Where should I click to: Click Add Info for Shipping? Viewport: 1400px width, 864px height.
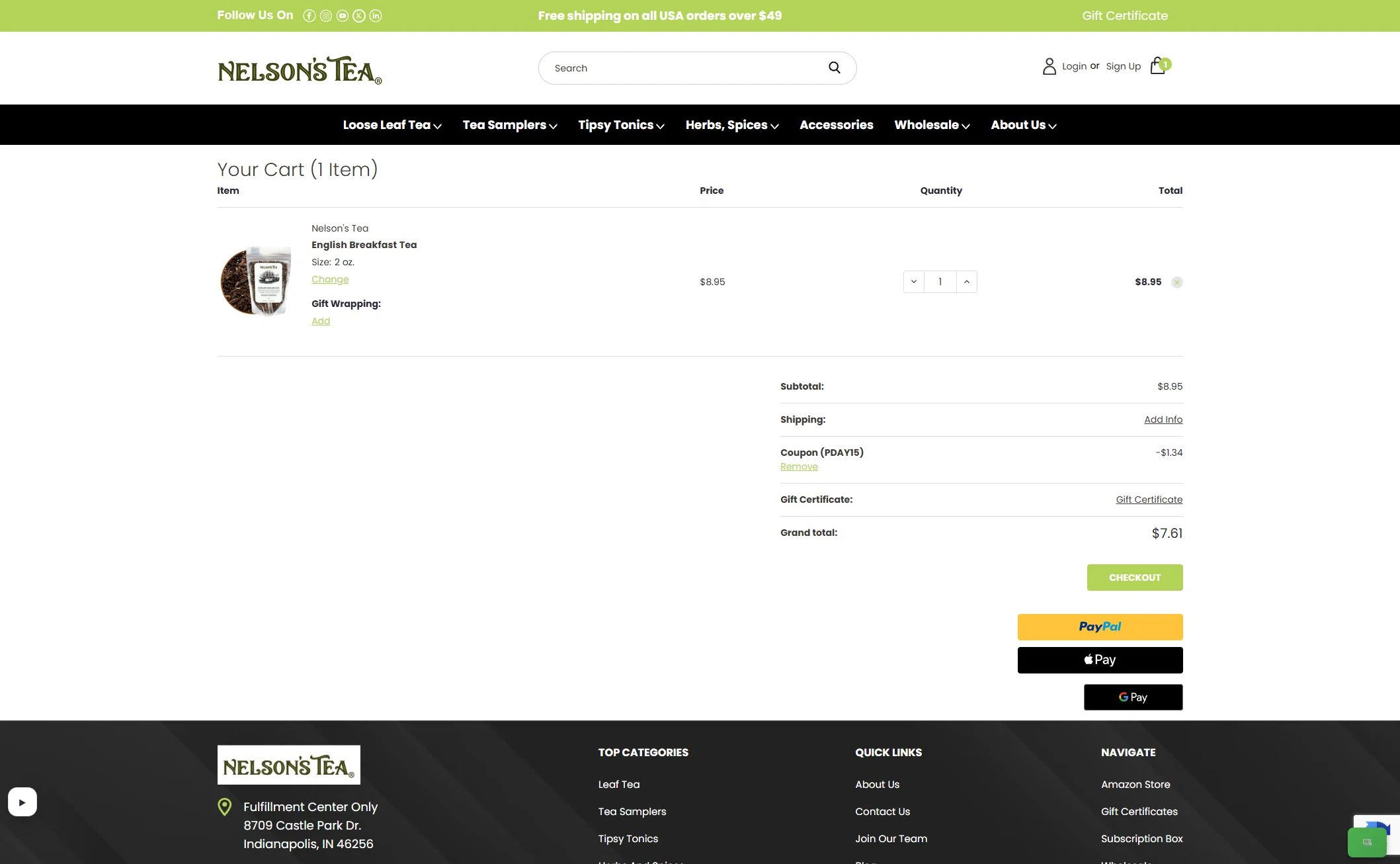tap(1163, 419)
